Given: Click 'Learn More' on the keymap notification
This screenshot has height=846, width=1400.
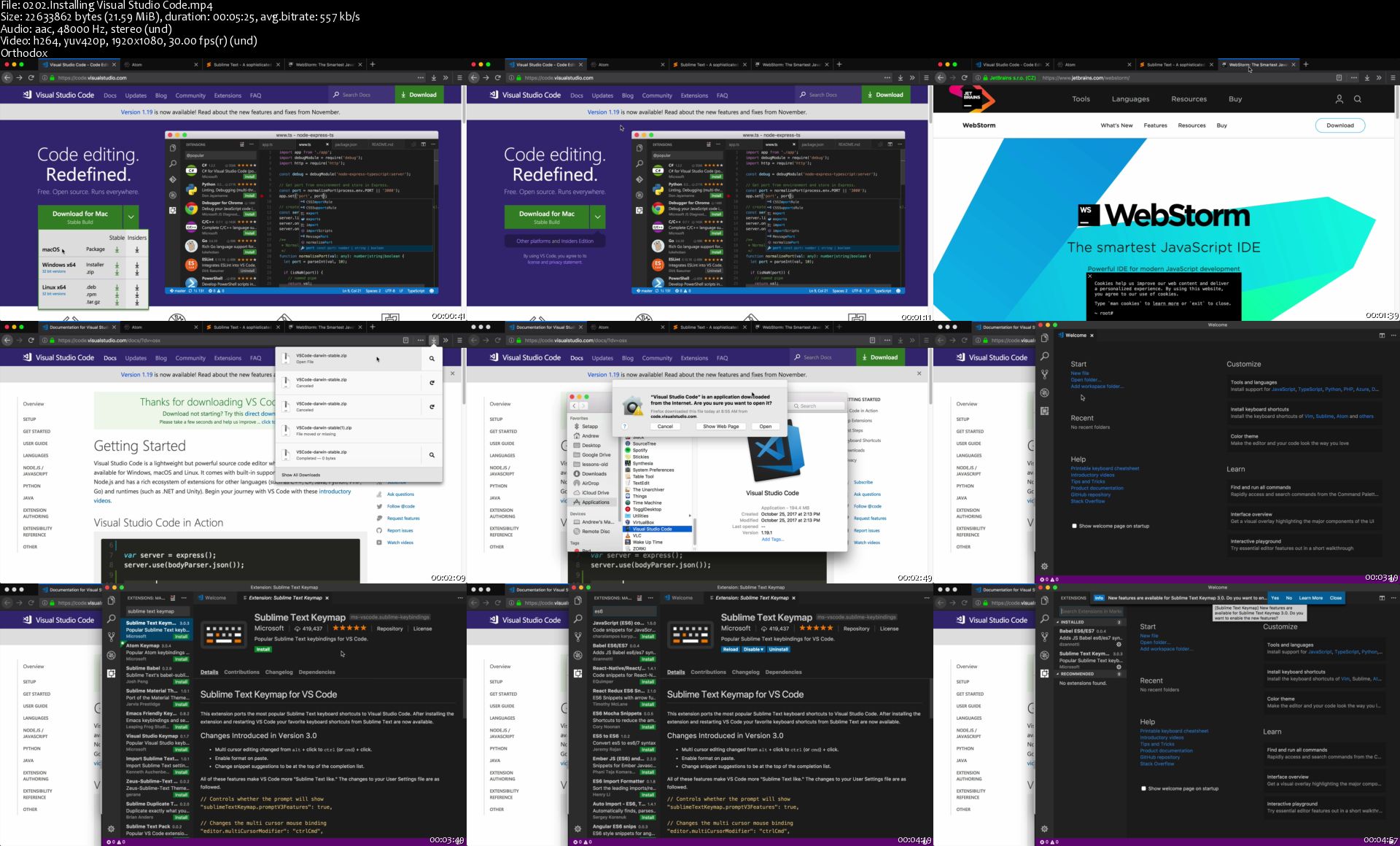Looking at the screenshot, I should click(1310, 598).
